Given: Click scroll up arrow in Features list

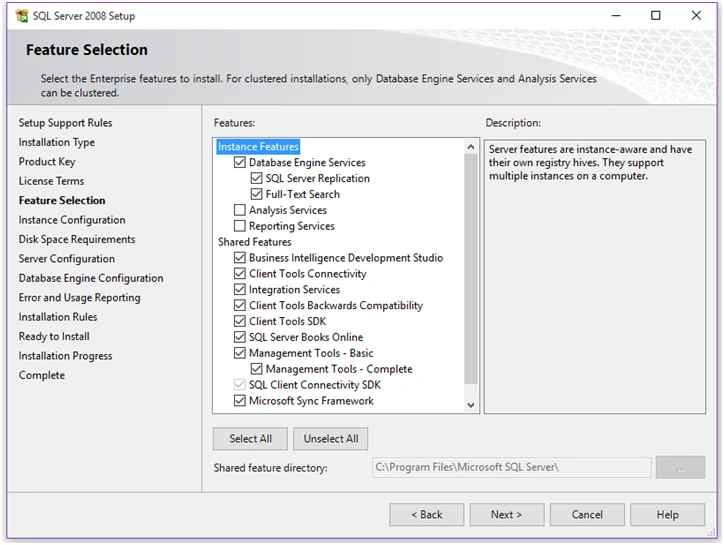Looking at the screenshot, I should tap(471, 147).
